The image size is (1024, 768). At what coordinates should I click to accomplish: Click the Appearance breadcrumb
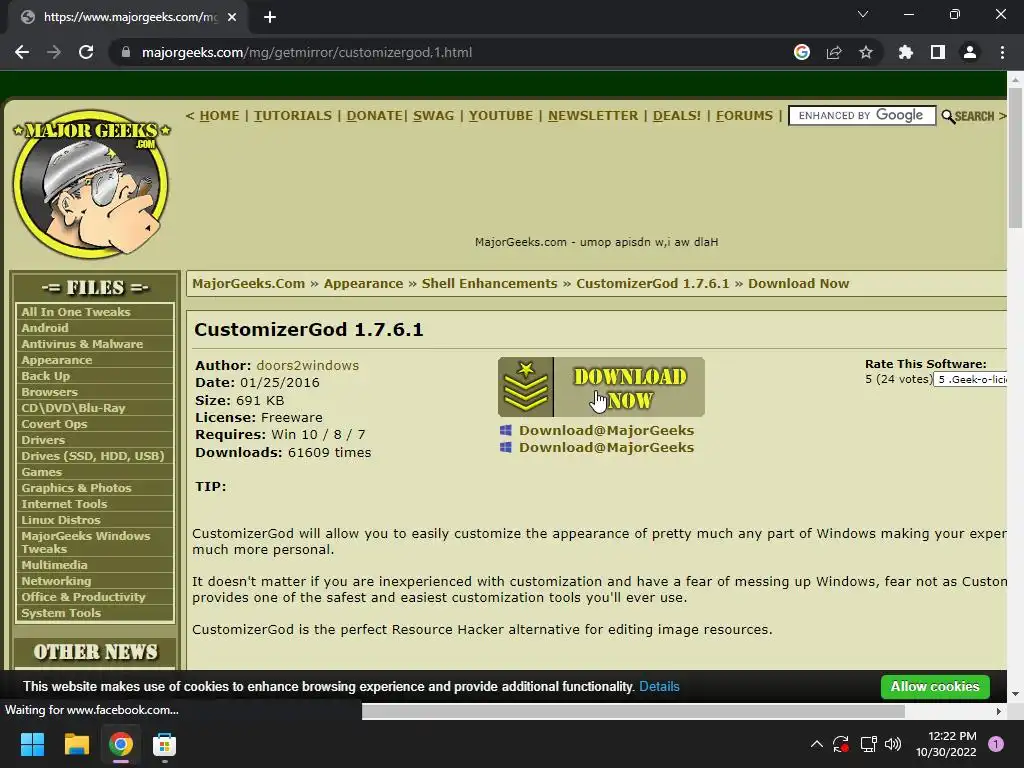364,283
